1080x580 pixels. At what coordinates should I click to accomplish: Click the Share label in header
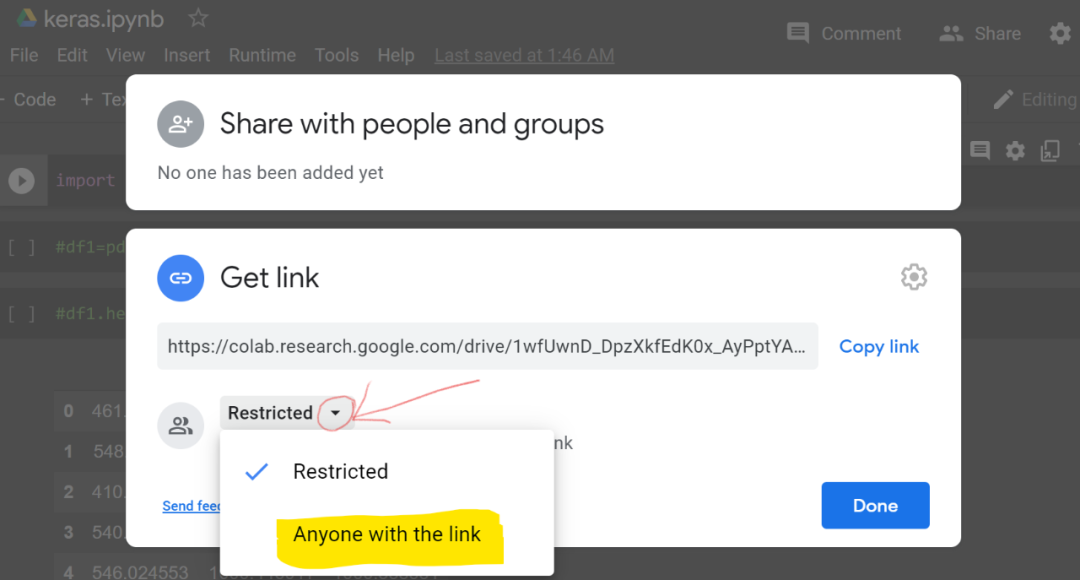997,34
